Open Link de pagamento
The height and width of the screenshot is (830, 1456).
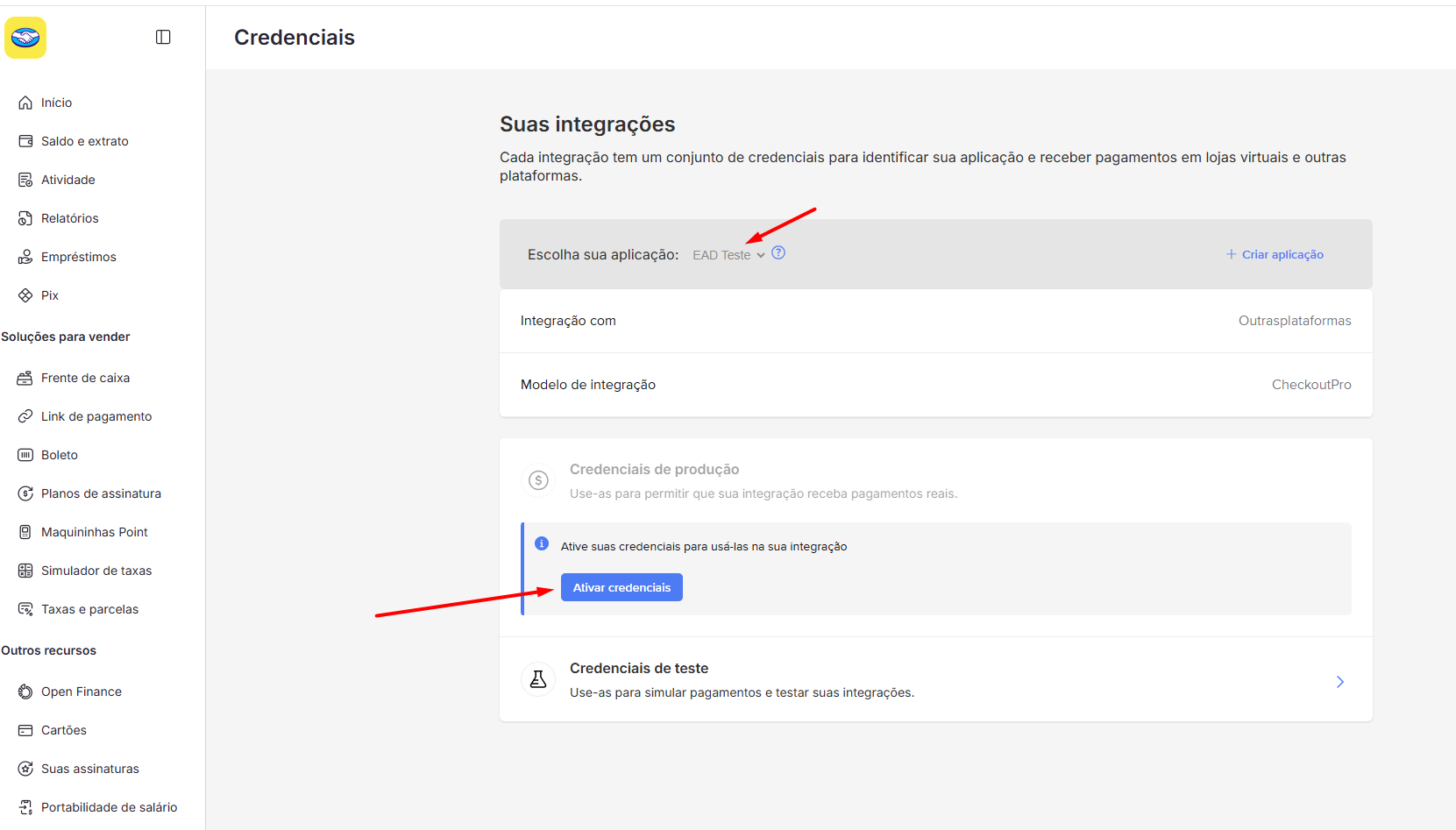tap(96, 416)
